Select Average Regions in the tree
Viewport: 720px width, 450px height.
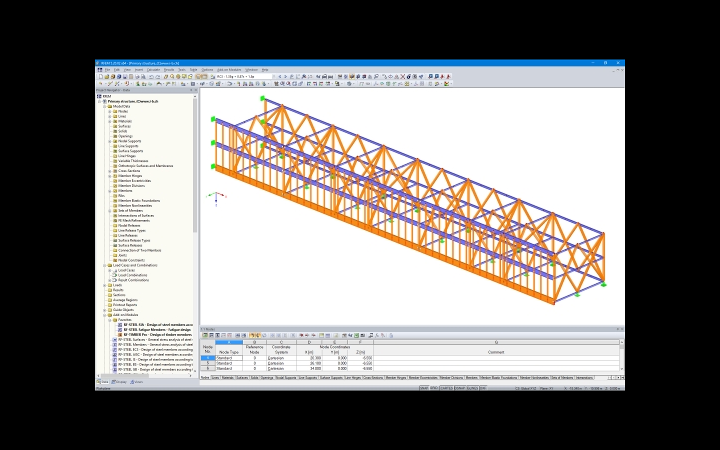(x=125, y=300)
